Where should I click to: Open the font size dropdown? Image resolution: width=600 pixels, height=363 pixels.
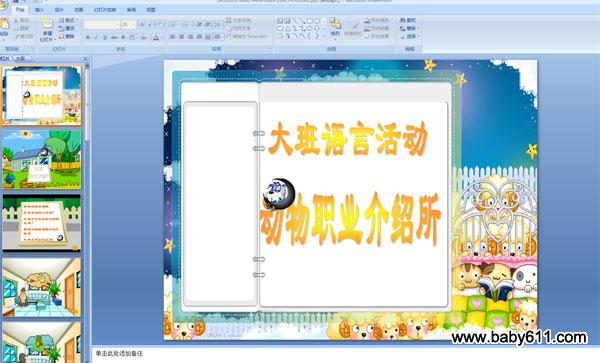(x=129, y=24)
